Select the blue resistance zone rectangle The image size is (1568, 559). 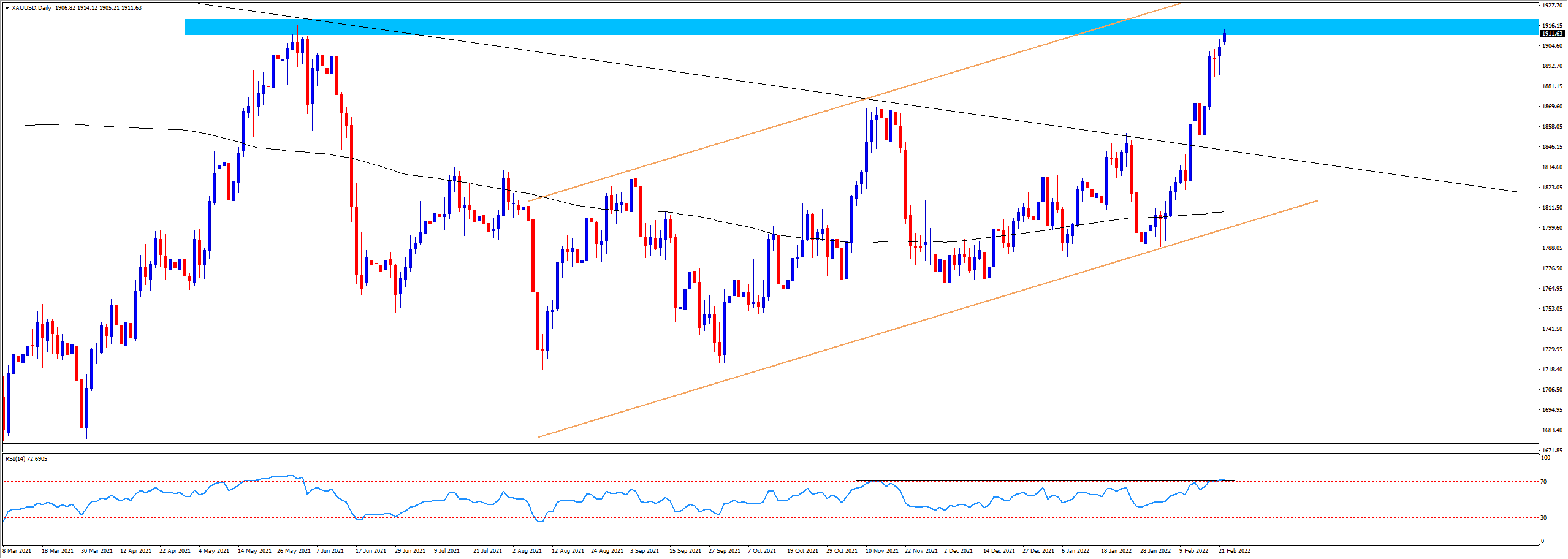[613, 27]
